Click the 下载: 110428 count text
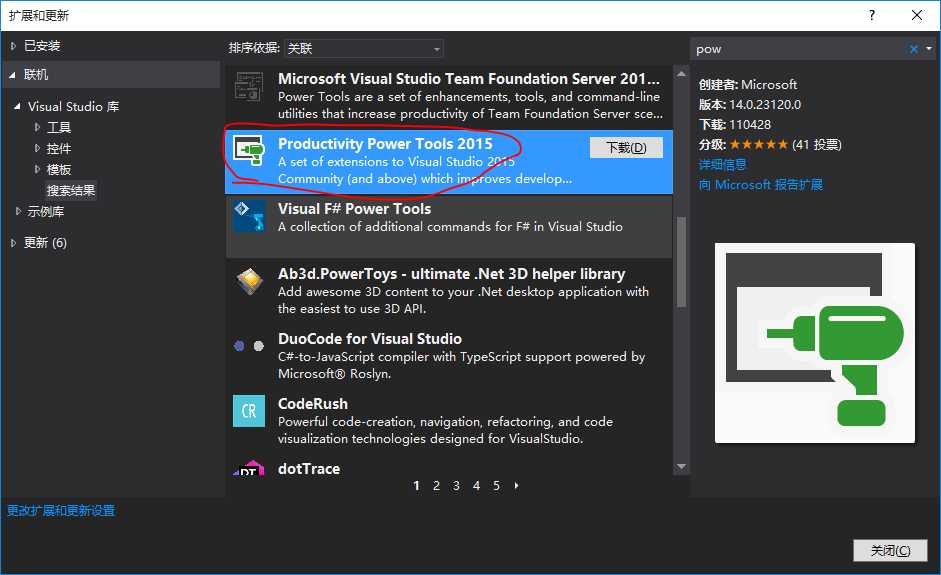Viewport: 941px width, 575px height. pos(735,124)
